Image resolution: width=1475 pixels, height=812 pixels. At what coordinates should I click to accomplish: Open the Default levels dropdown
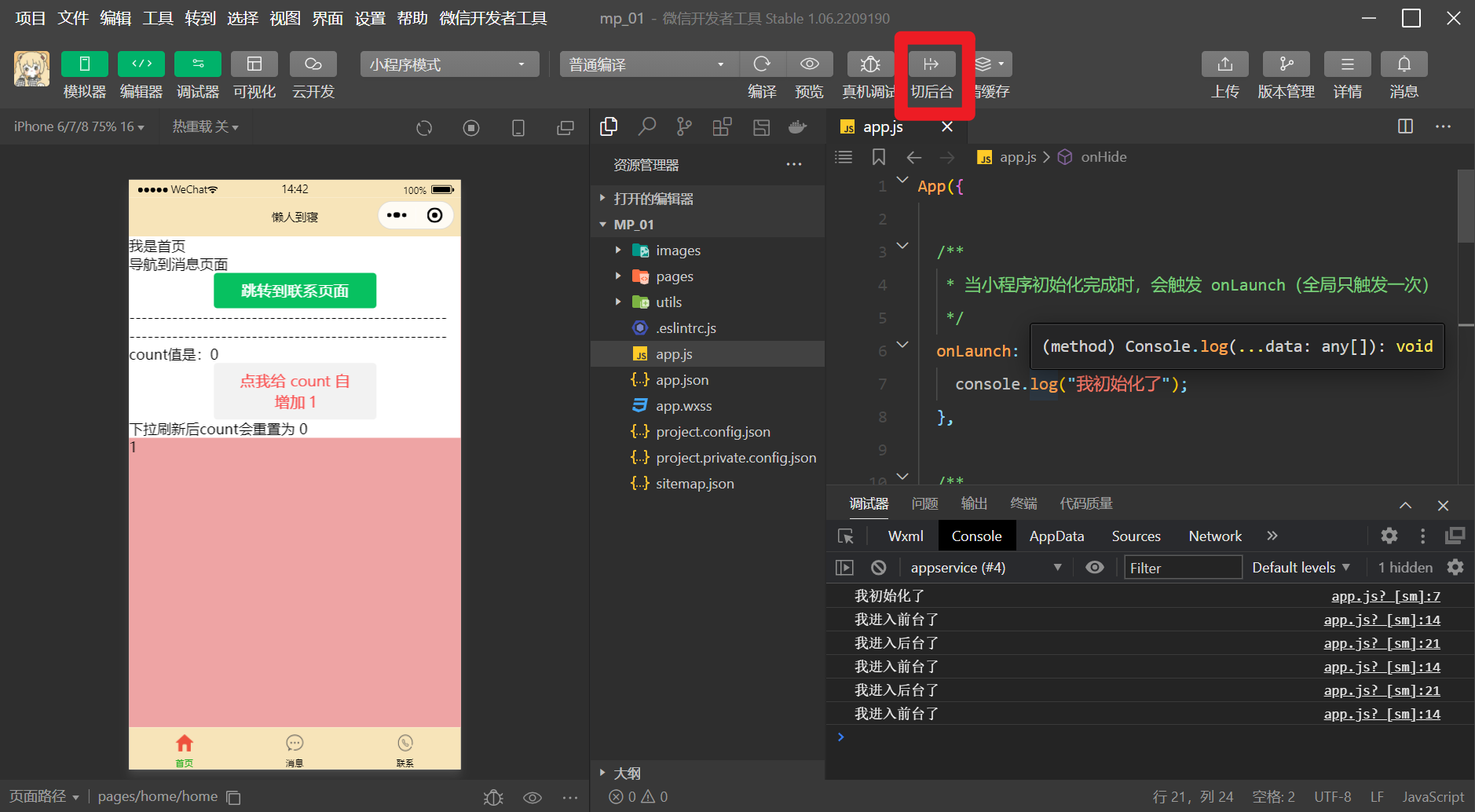(x=1301, y=567)
